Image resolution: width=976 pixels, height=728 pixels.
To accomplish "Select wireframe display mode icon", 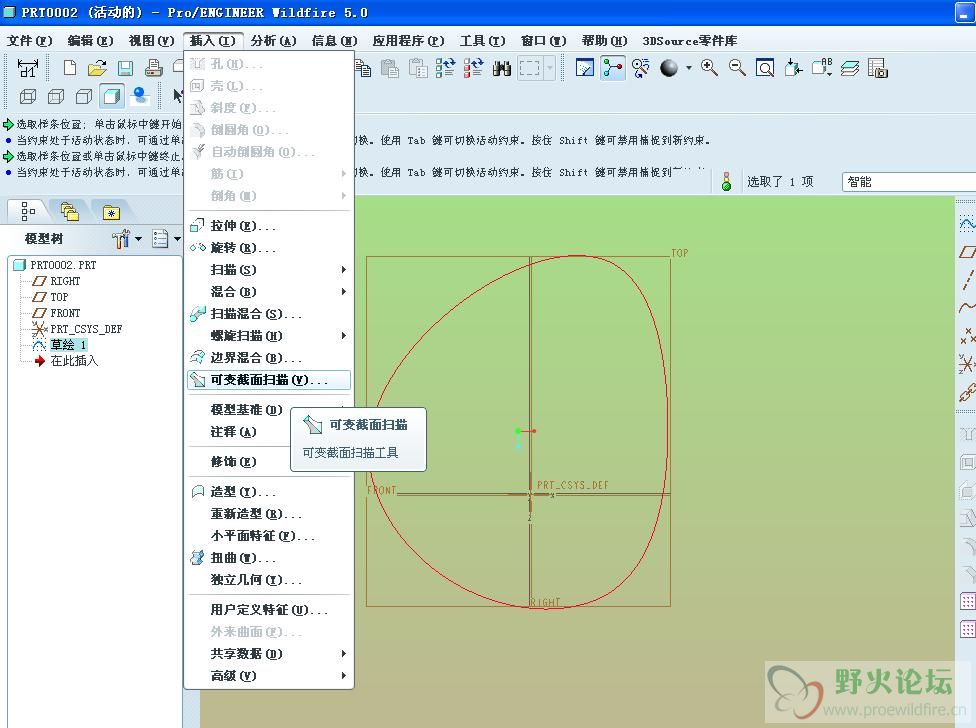I will pyautogui.click(x=28, y=96).
